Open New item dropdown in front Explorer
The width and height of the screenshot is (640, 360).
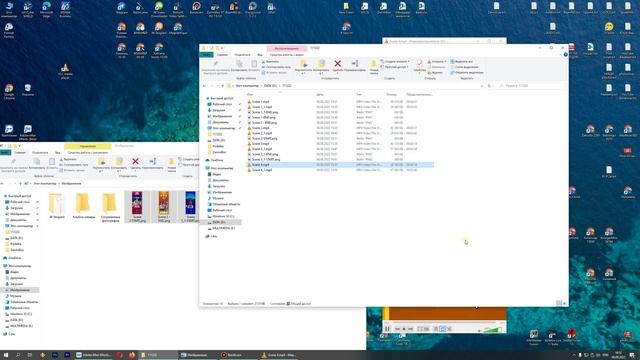point(395,62)
